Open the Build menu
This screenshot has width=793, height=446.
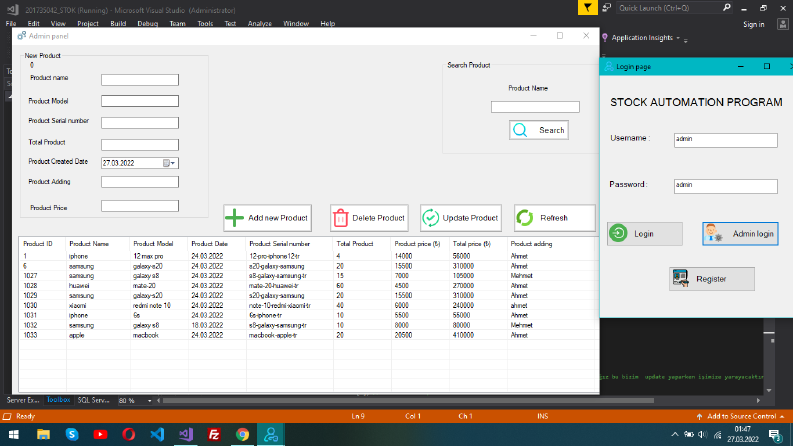118,24
